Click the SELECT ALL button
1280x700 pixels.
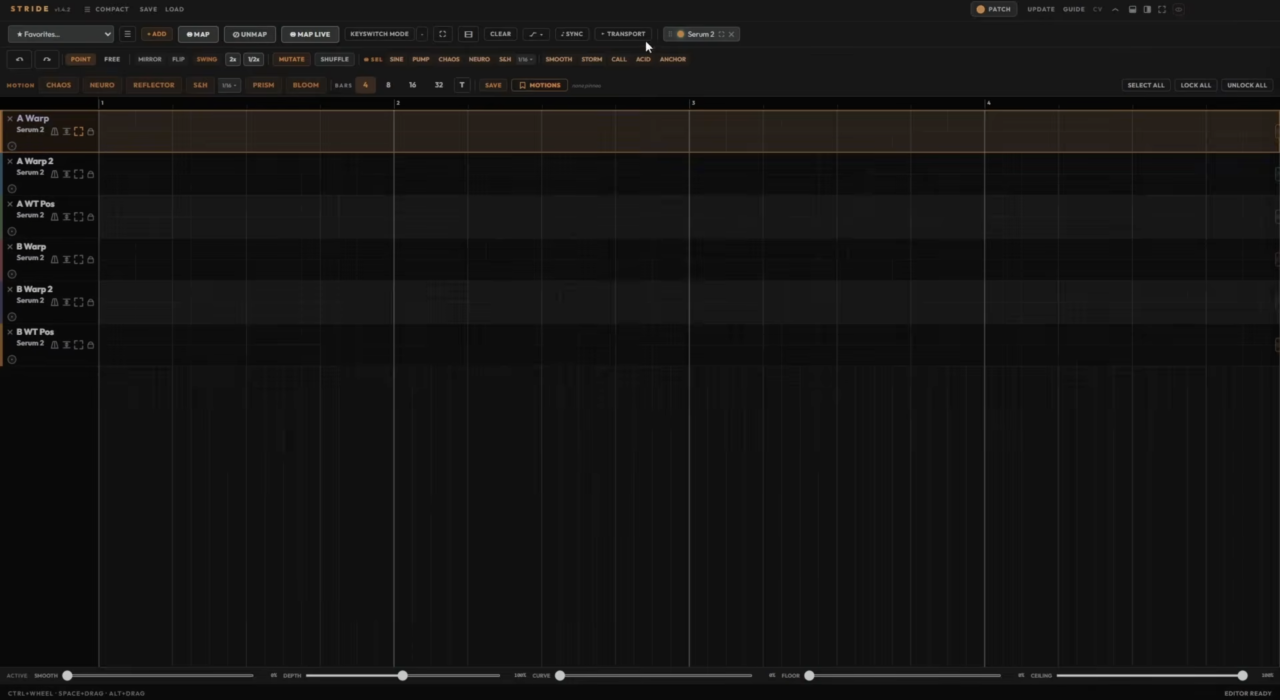(1146, 85)
